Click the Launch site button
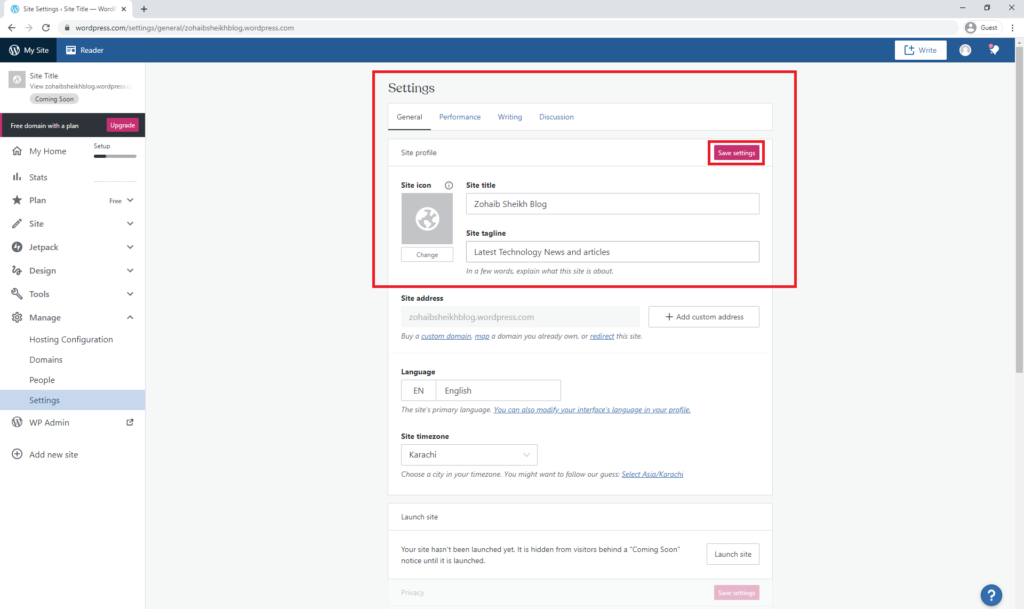The image size is (1024, 609). pos(733,554)
